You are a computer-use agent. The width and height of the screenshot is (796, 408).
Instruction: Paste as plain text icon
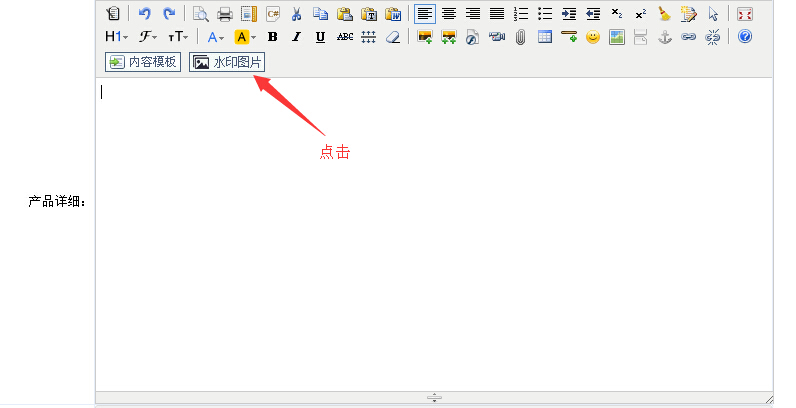pyautogui.click(x=369, y=14)
